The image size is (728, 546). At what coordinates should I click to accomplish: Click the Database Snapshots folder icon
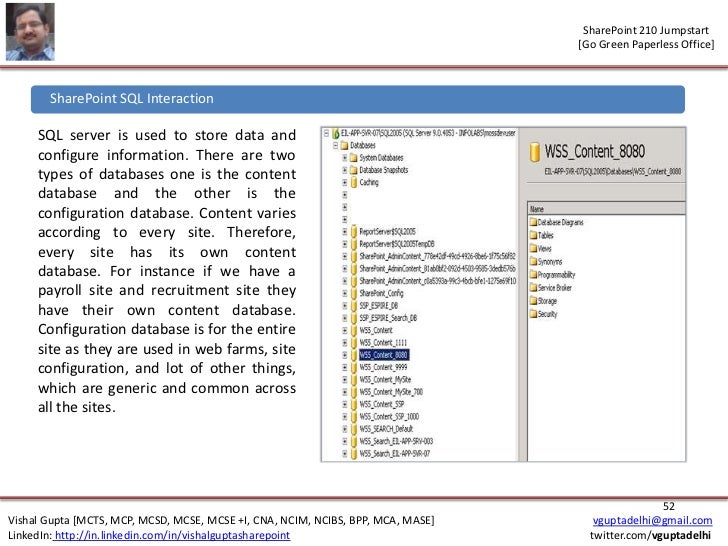point(354,170)
